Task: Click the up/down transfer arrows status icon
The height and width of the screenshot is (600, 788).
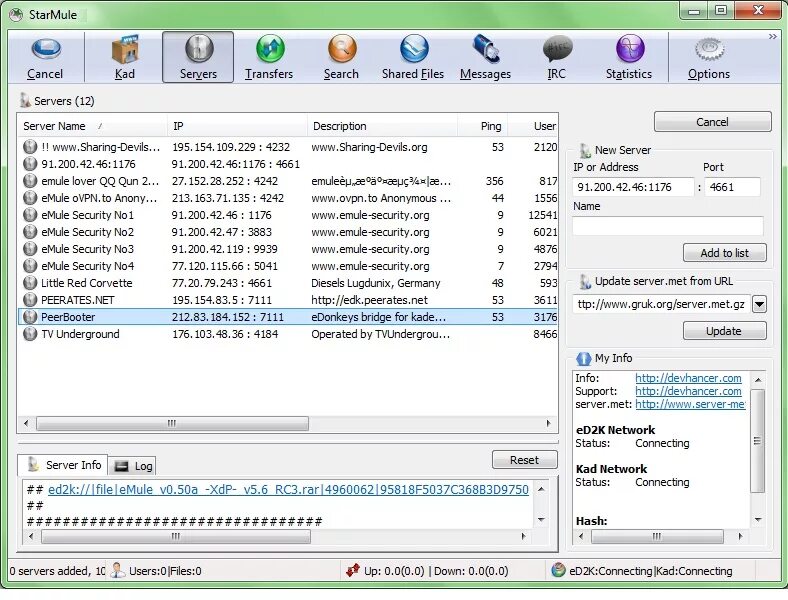Action: pos(353,570)
